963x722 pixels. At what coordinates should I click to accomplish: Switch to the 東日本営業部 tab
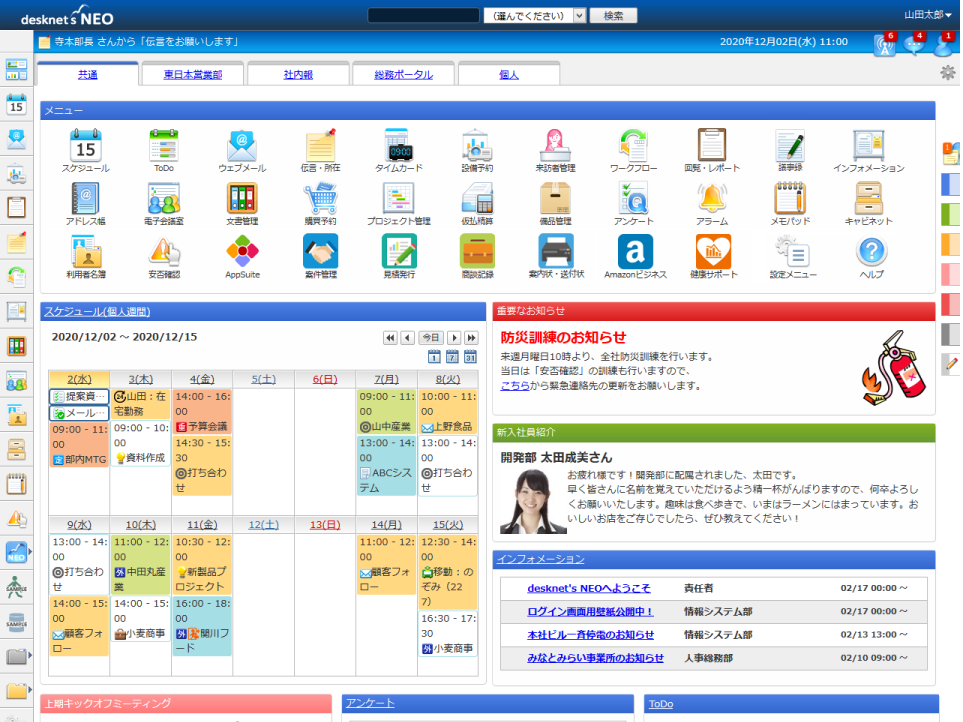pyautogui.click(x=193, y=75)
